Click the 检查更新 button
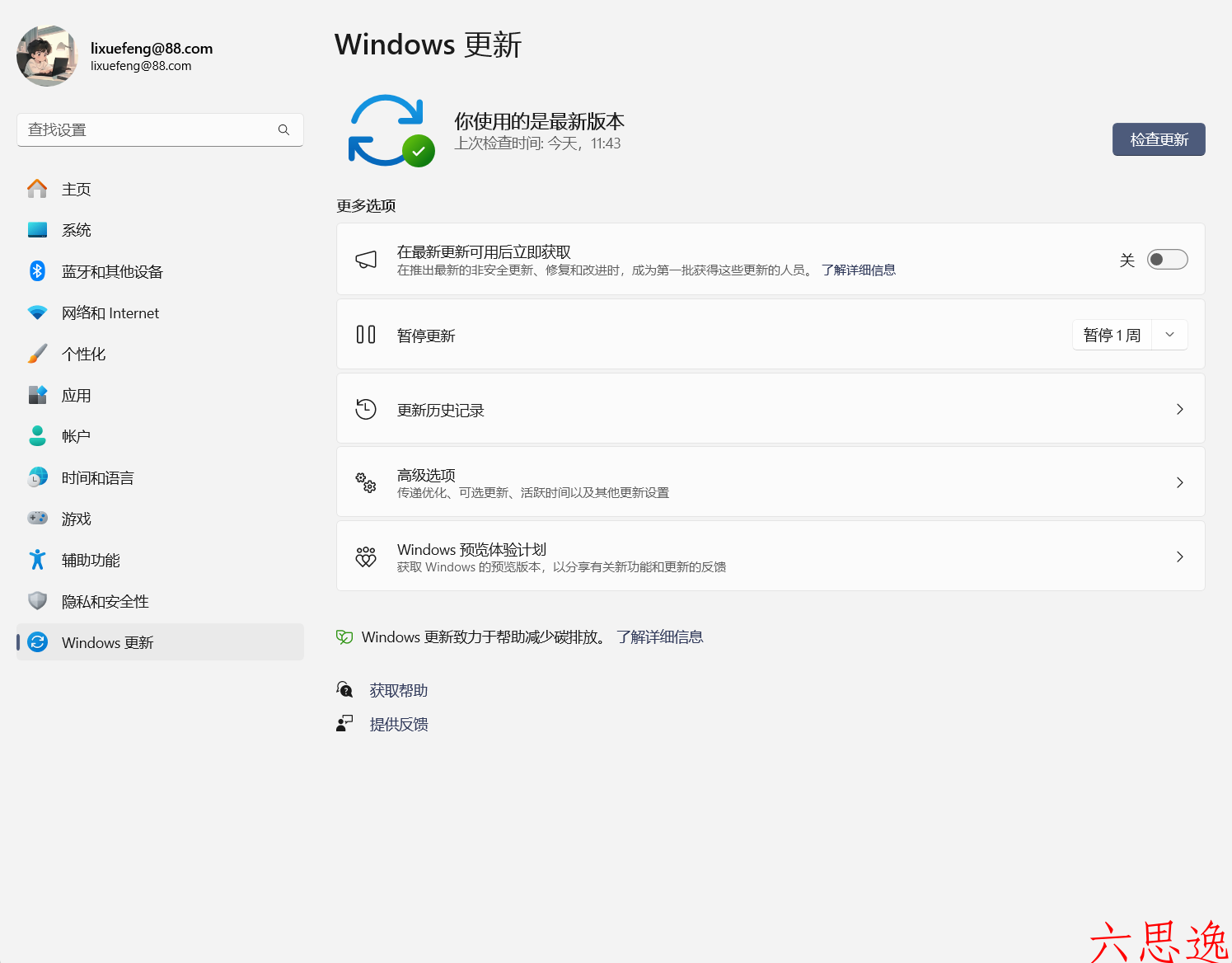The width and height of the screenshot is (1232, 963). 1159,139
